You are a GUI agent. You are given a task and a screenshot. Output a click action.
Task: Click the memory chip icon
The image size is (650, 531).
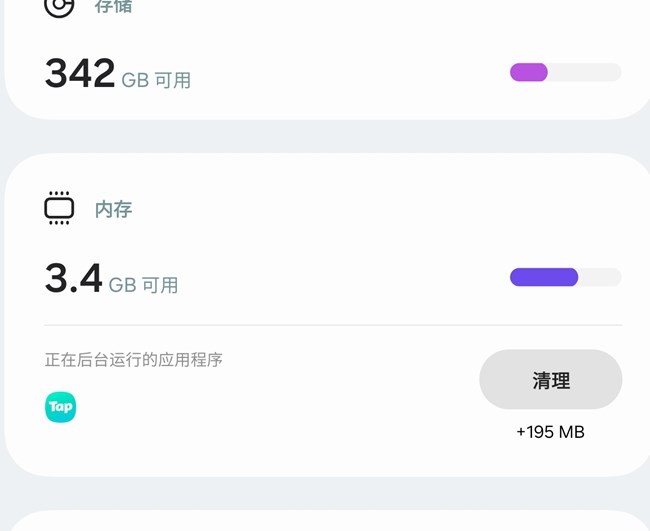59,208
